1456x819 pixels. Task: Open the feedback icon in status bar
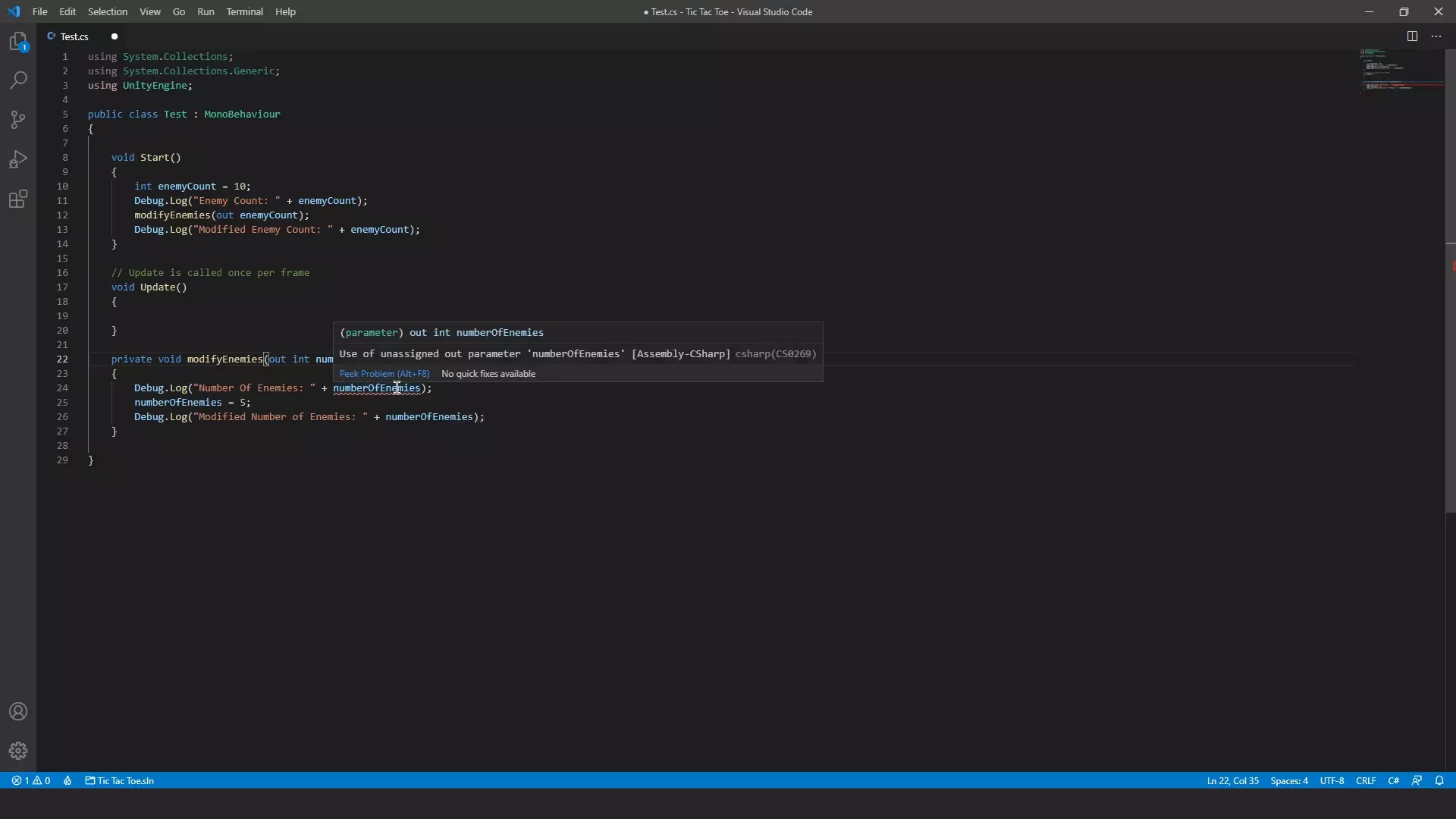pyautogui.click(x=1417, y=780)
